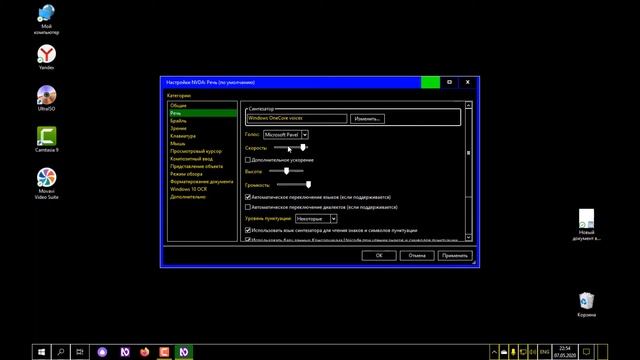
Task: Switch to the orange app taskbar button
Action: (164, 352)
